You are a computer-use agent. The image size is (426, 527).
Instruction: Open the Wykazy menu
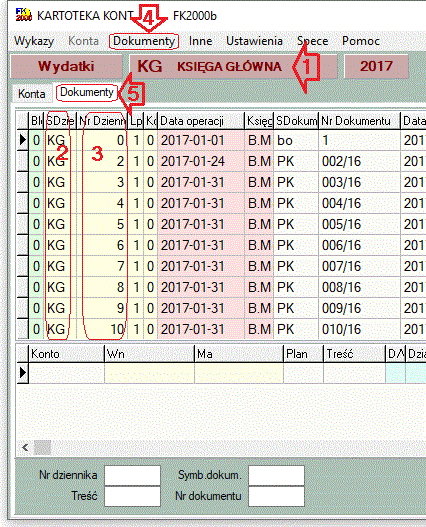(34, 41)
